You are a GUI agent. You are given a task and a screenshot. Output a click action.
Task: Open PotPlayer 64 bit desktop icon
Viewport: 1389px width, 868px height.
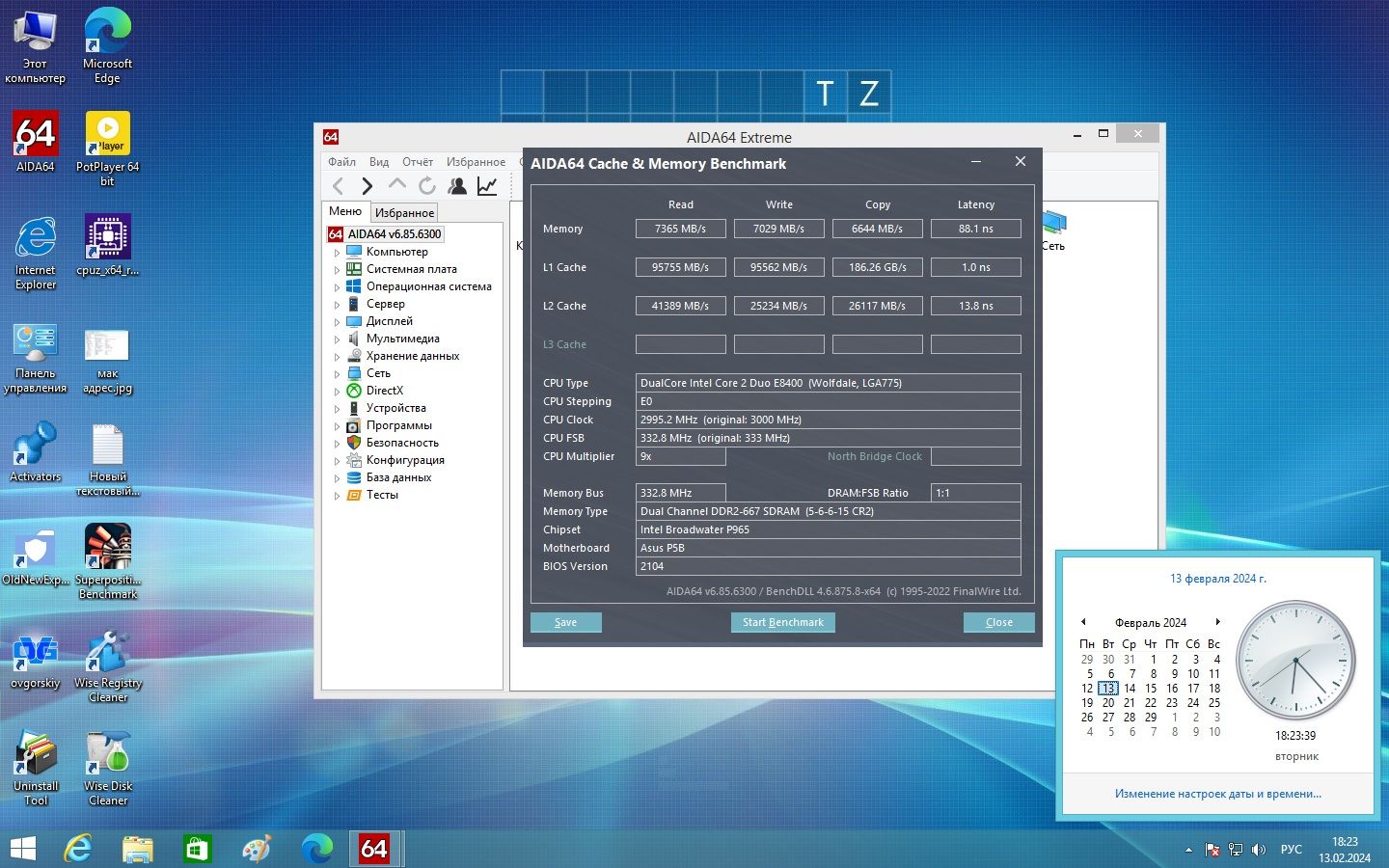[x=107, y=148]
